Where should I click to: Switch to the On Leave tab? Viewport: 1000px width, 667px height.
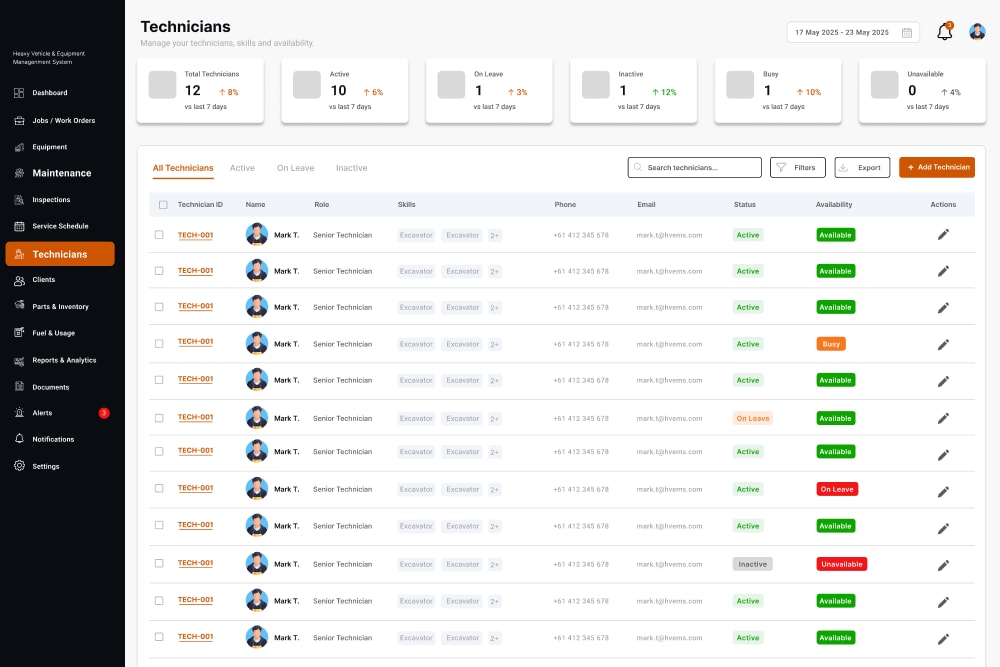(x=295, y=168)
